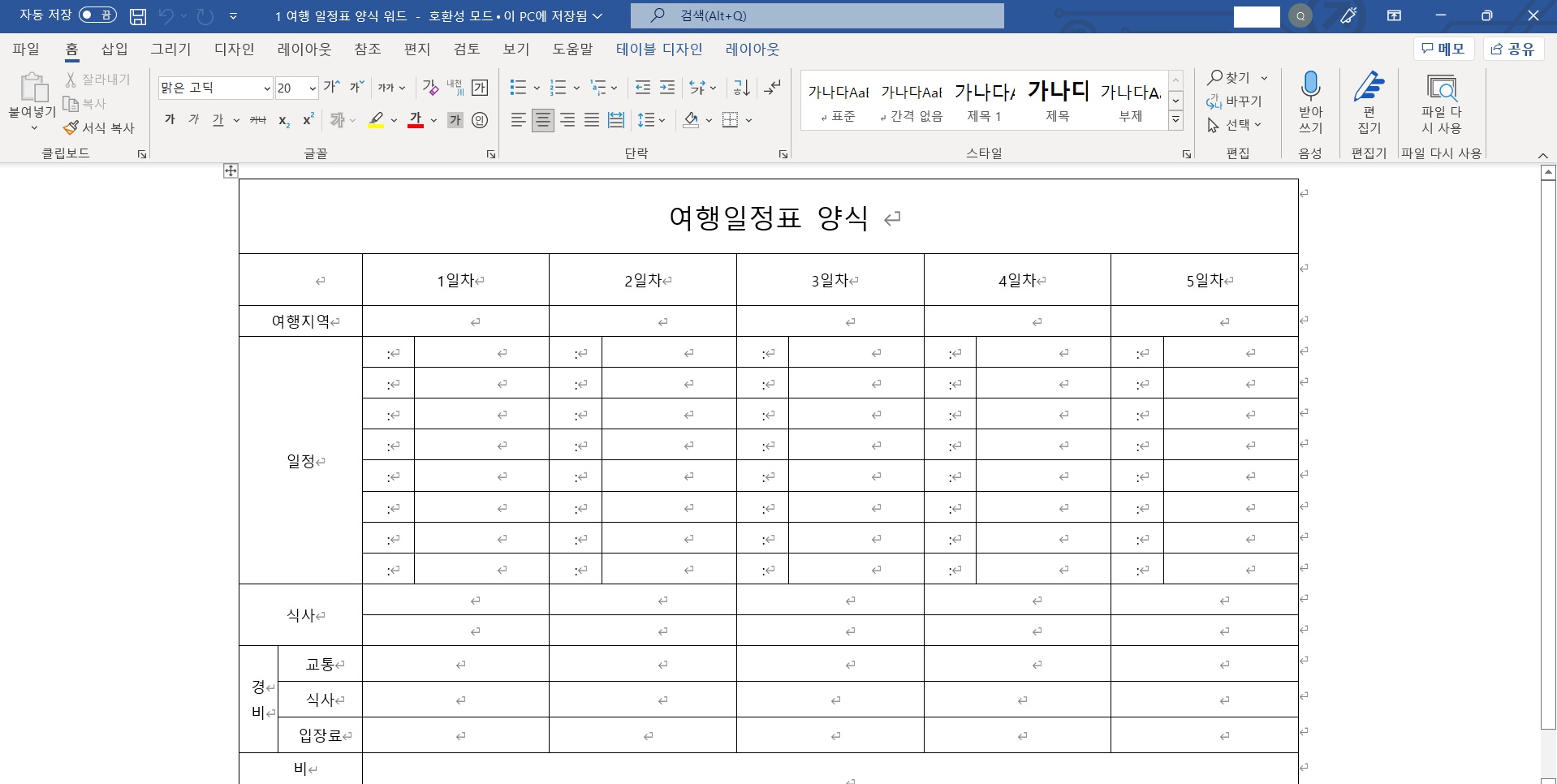Screen dimensions: 1557x784
Task: Open the highlight color dropdown arrow
Action: pyautogui.click(x=395, y=120)
